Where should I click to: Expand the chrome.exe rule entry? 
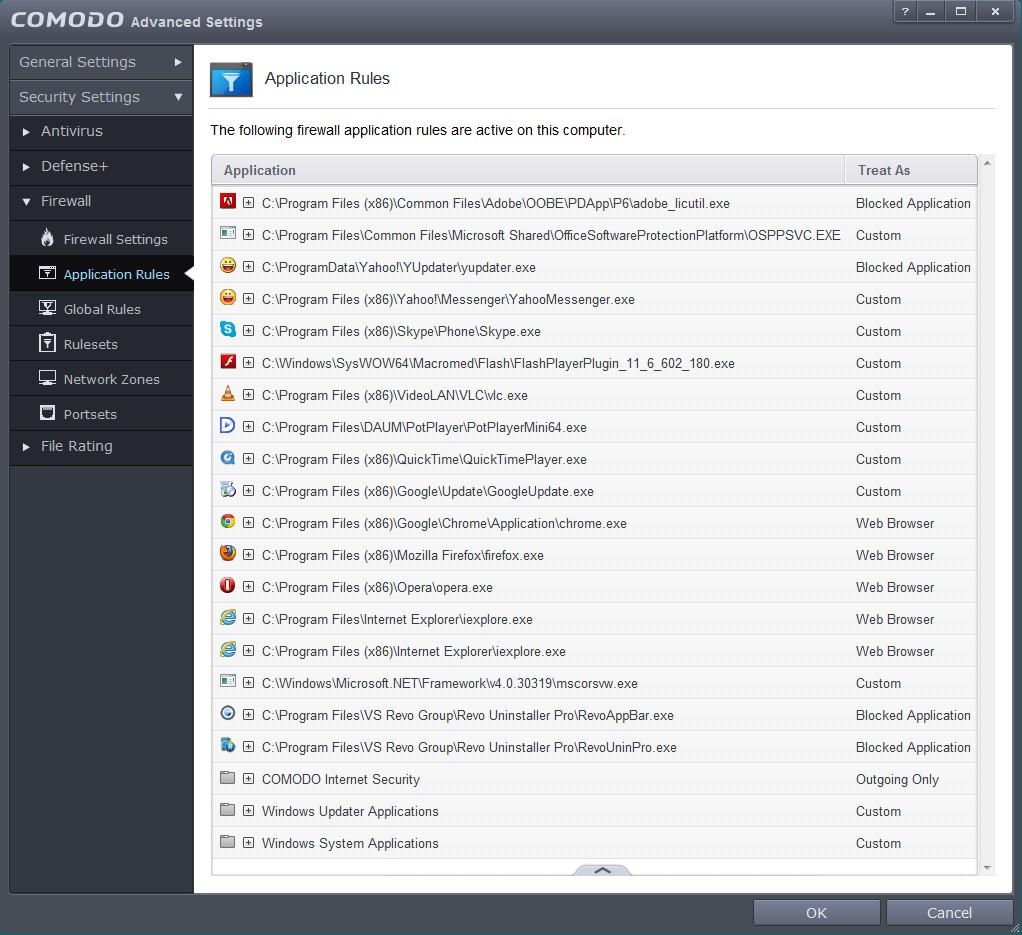[x=248, y=523]
